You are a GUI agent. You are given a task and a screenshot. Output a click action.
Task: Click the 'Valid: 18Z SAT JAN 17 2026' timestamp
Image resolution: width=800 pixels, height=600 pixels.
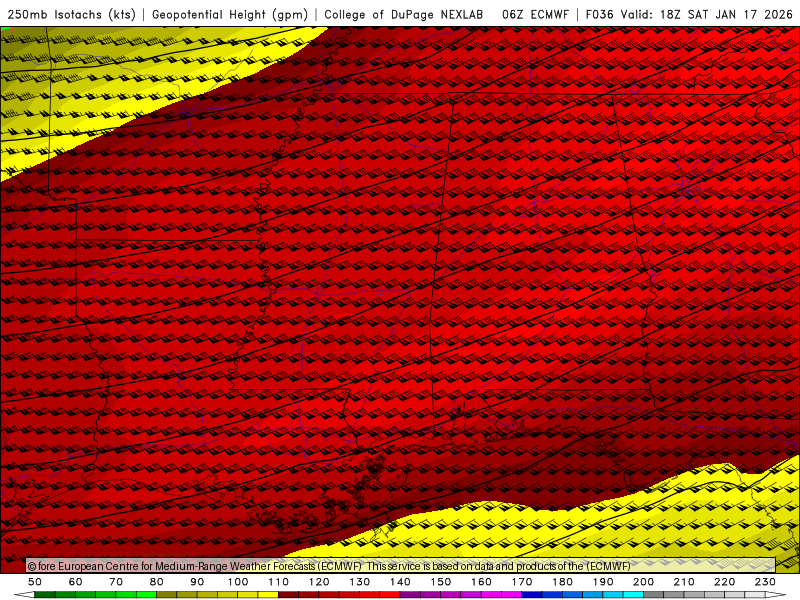tap(707, 15)
